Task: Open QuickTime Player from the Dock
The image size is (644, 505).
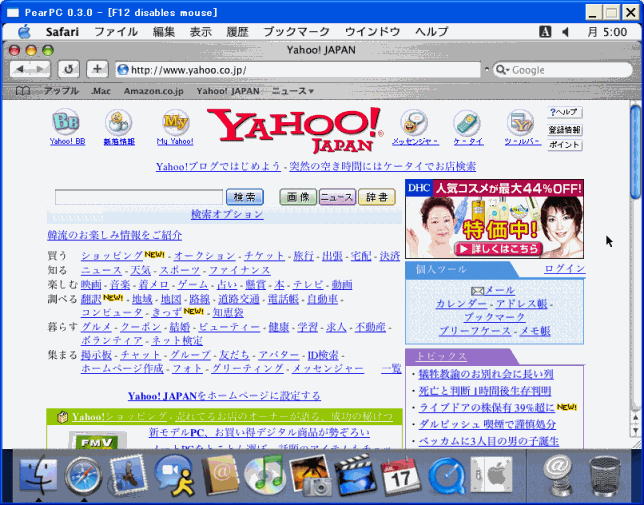Action: (446, 476)
